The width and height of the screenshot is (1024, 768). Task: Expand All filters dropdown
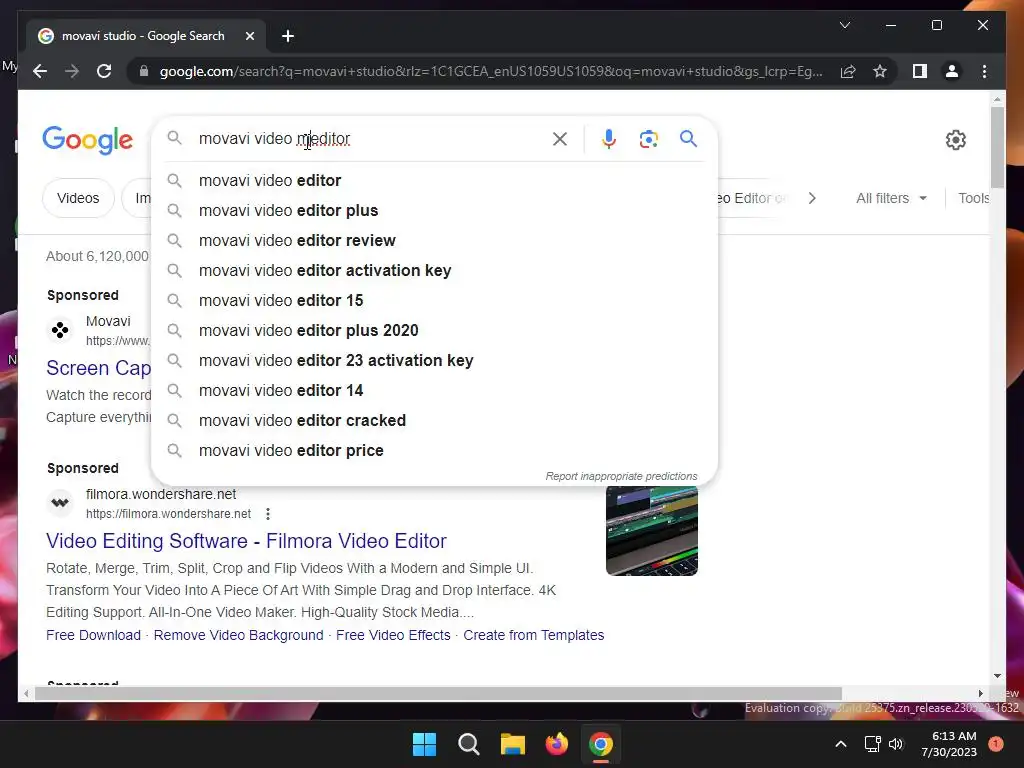click(891, 198)
